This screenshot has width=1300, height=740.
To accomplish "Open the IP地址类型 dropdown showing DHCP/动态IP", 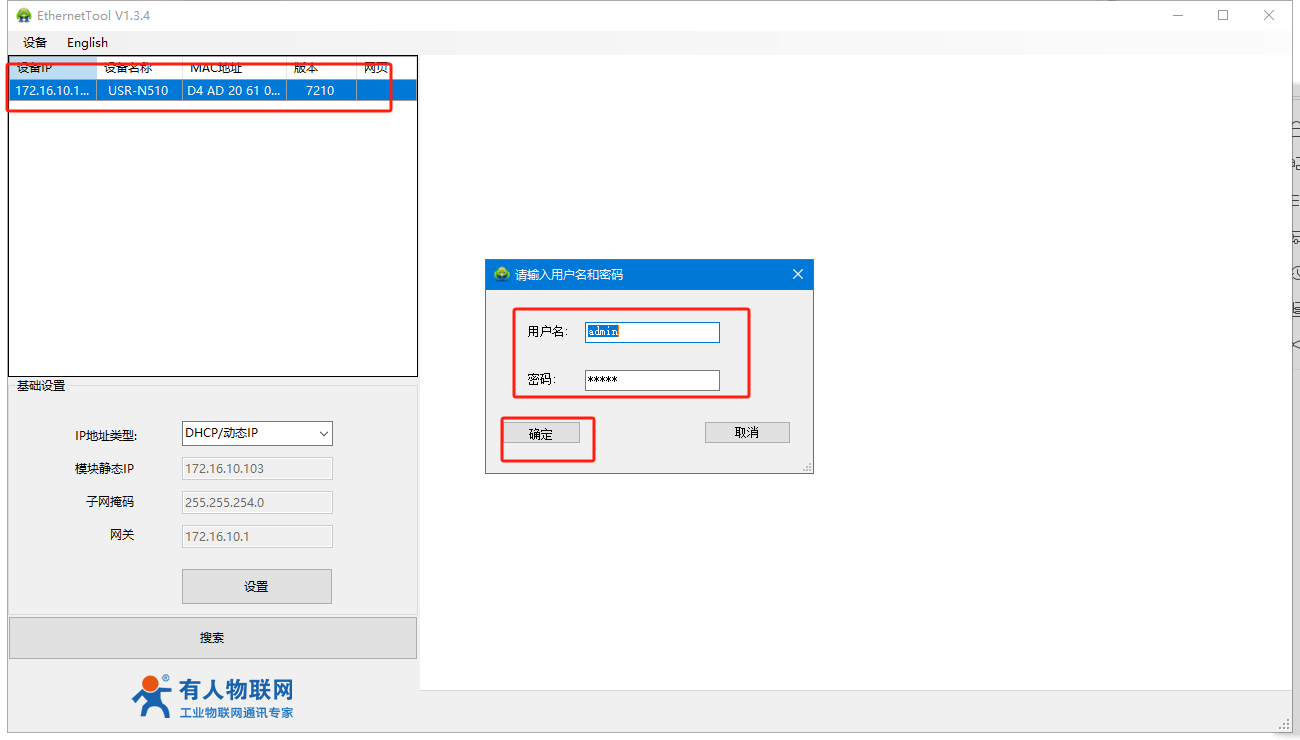I will [257, 433].
